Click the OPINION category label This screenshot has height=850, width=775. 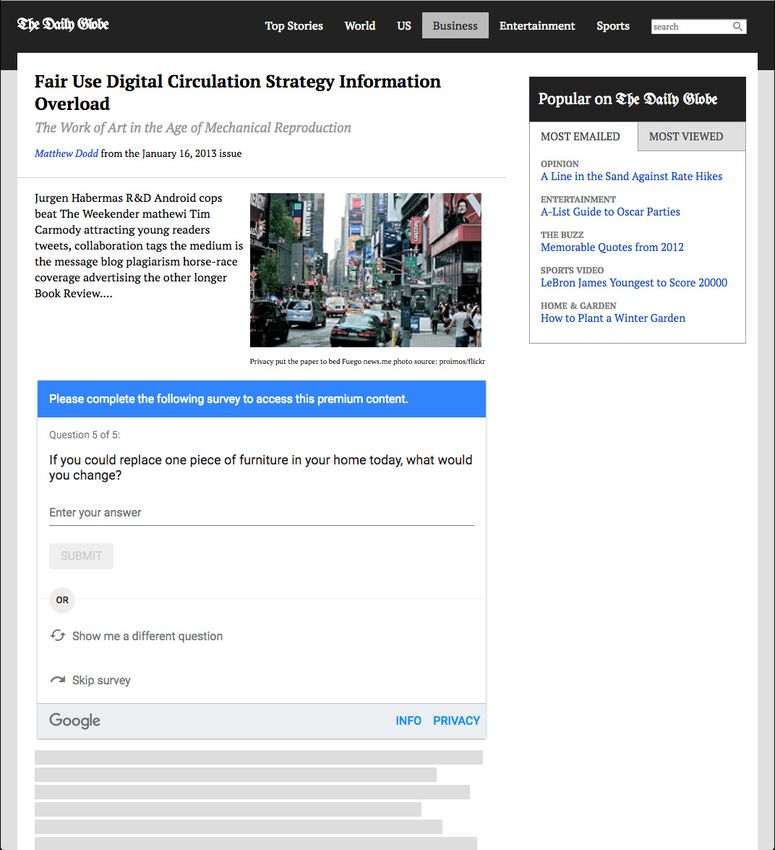pyautogui.click(x=560, y=164)
